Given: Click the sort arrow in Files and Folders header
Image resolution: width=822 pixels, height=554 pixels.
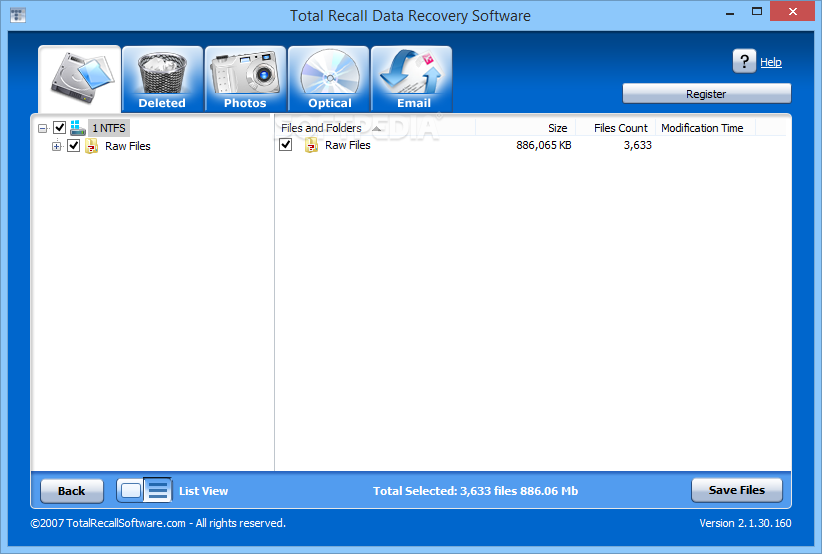Looking at the screenshot, I should pyautogui.click(x=376, y=128).
